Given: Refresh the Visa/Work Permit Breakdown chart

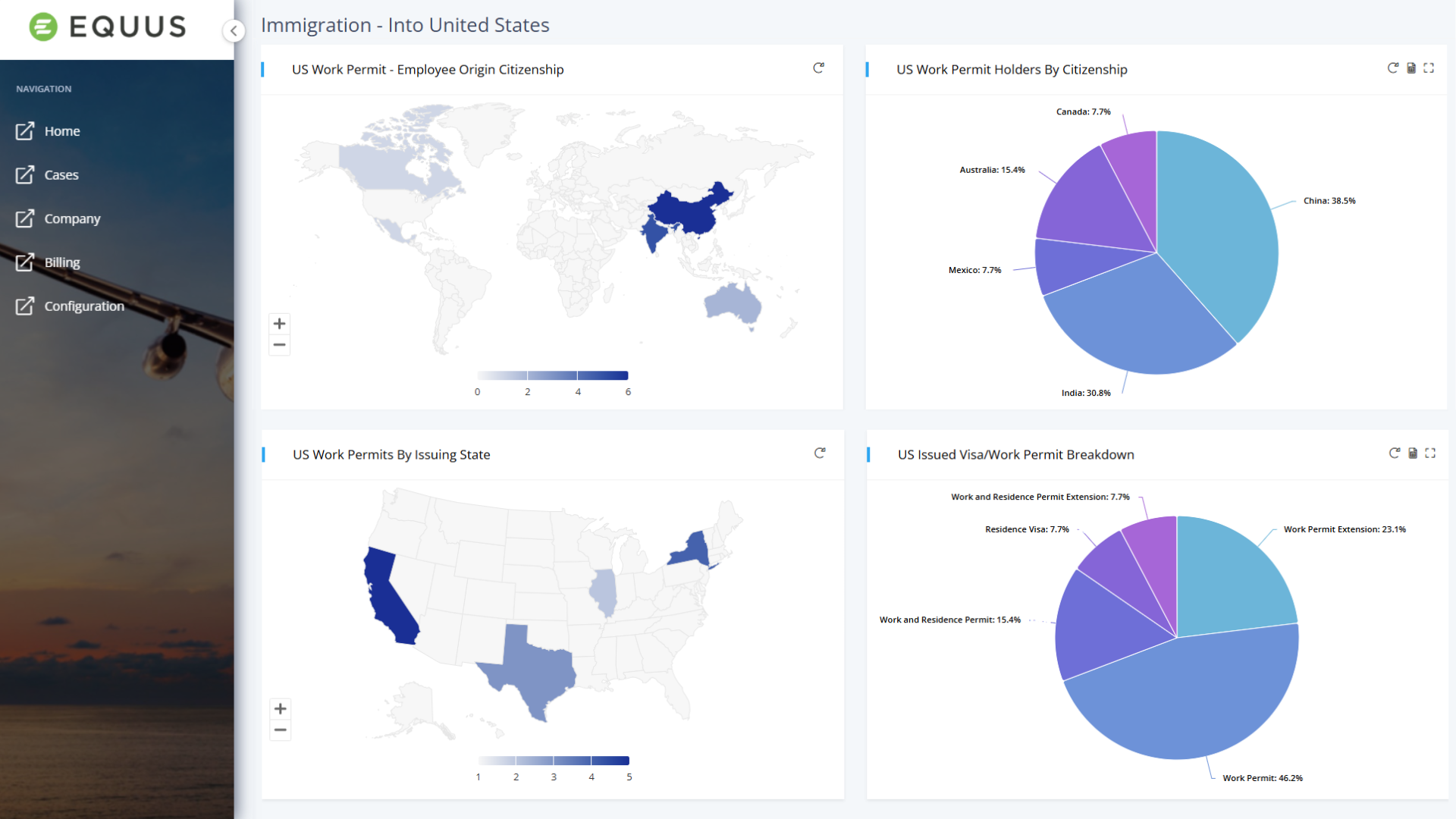Looking at the screenshot, I should point(1395,453).
